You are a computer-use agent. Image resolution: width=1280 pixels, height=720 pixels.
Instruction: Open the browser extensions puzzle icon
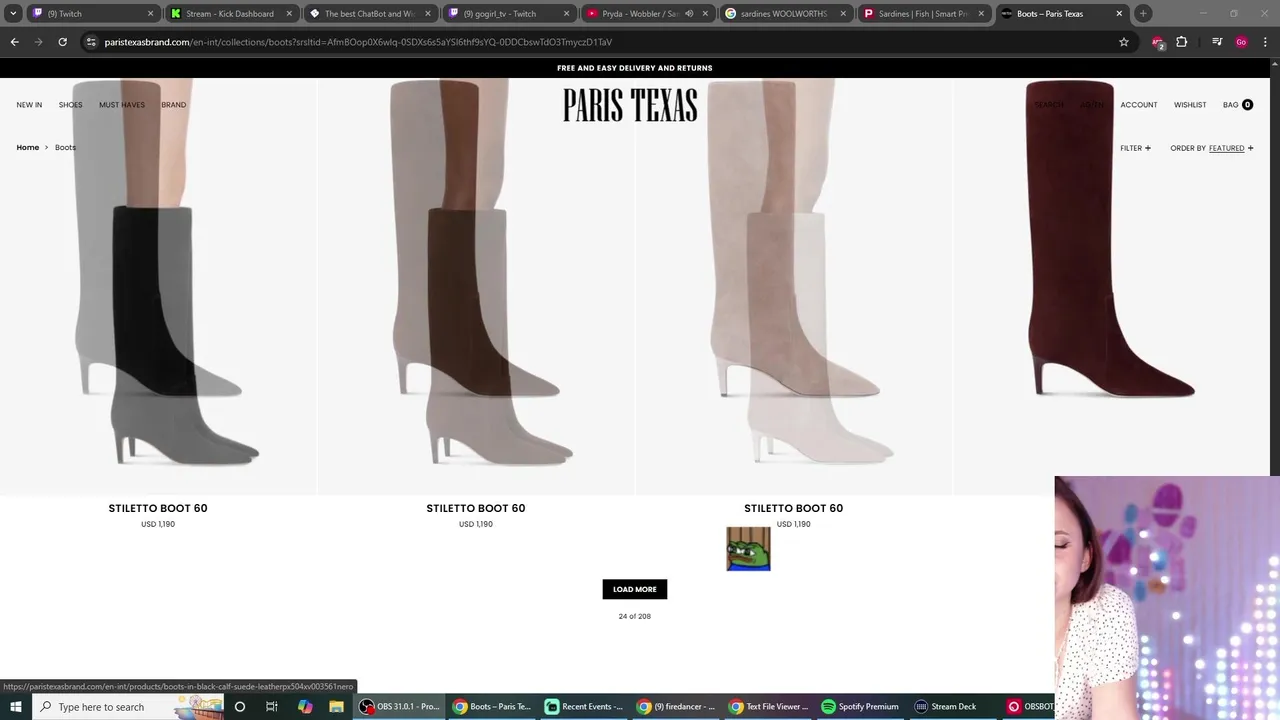[1182, 42]
